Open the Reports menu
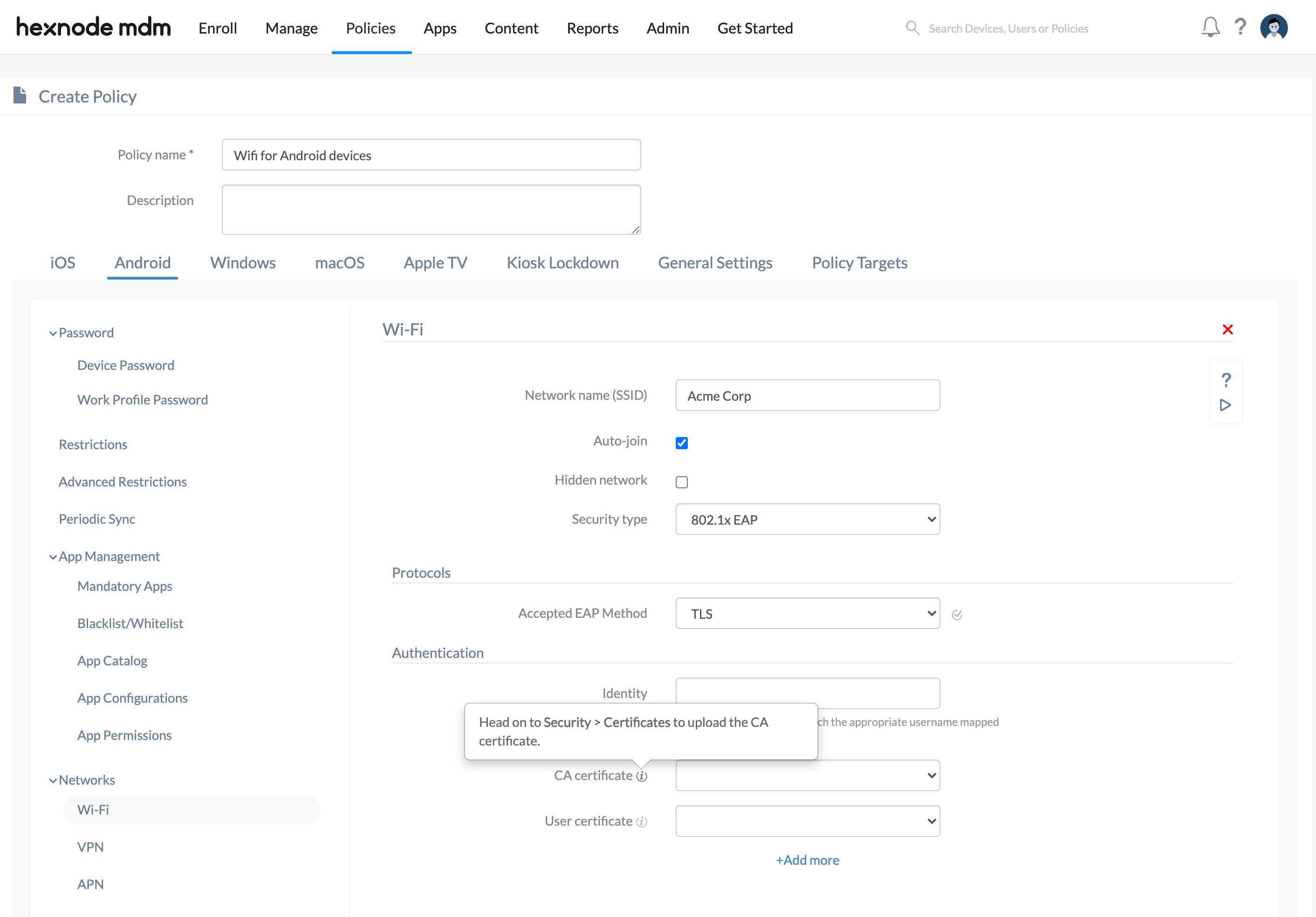This screenshot has width=1316, height=917. point(592,27)
